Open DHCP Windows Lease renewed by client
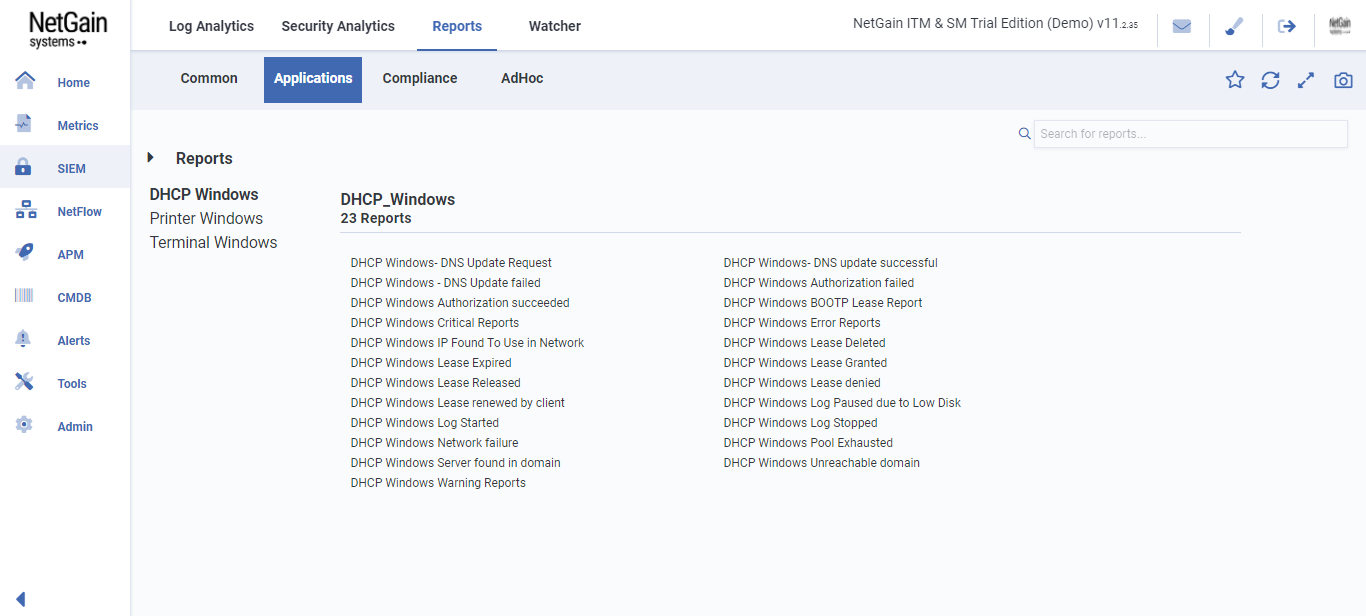The height and width of the screenshot is (616, 1366). click(x=457, y=402)
